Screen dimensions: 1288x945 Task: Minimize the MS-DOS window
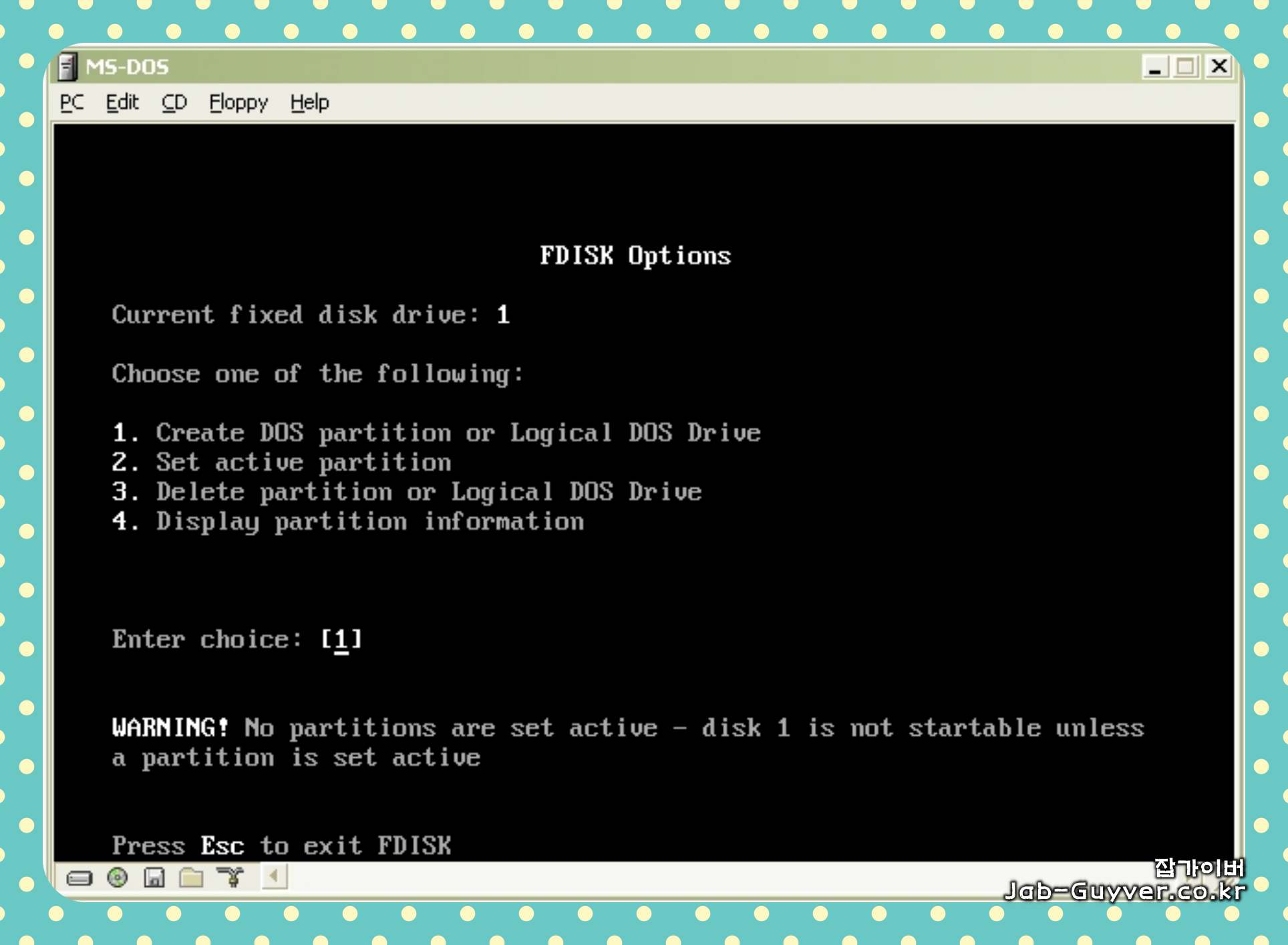pyautogui.click(x=1154, y=67)
